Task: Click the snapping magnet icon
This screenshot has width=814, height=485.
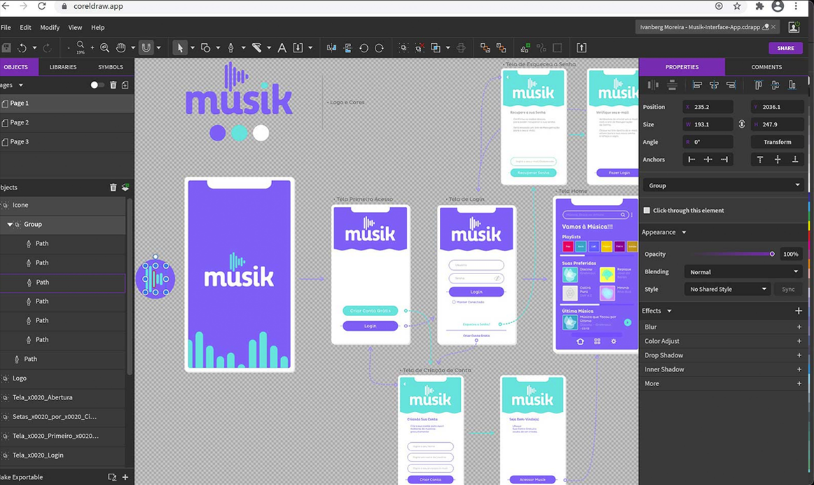Action: 147,48
